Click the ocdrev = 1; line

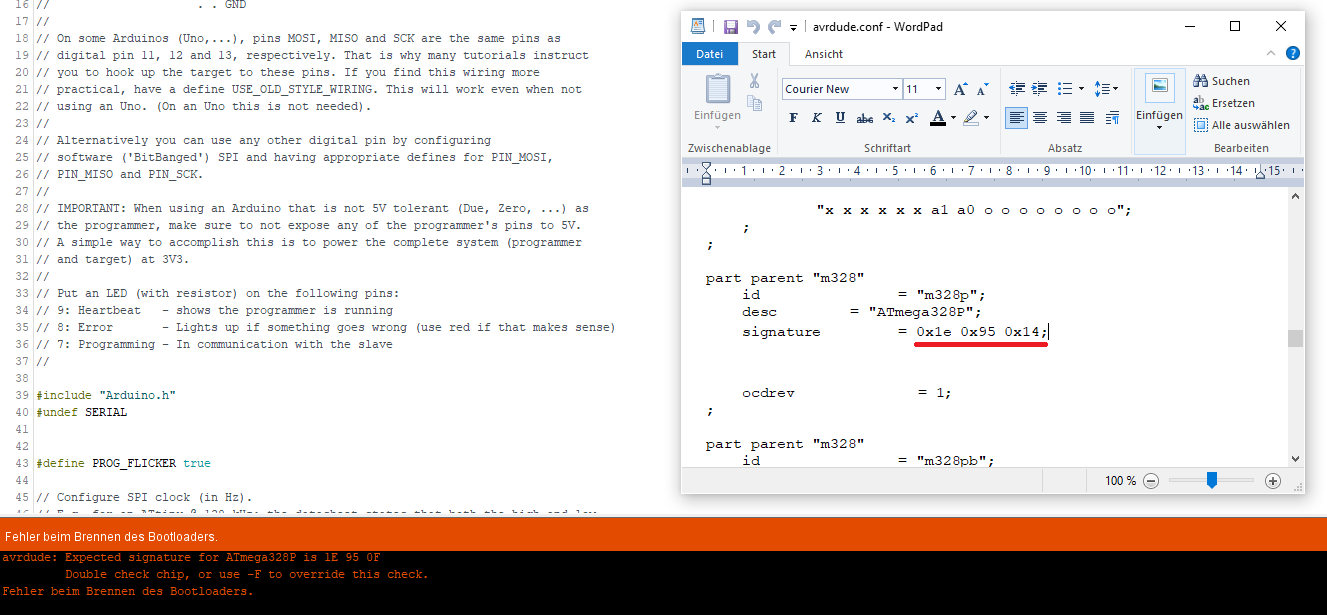pos(847,393)
